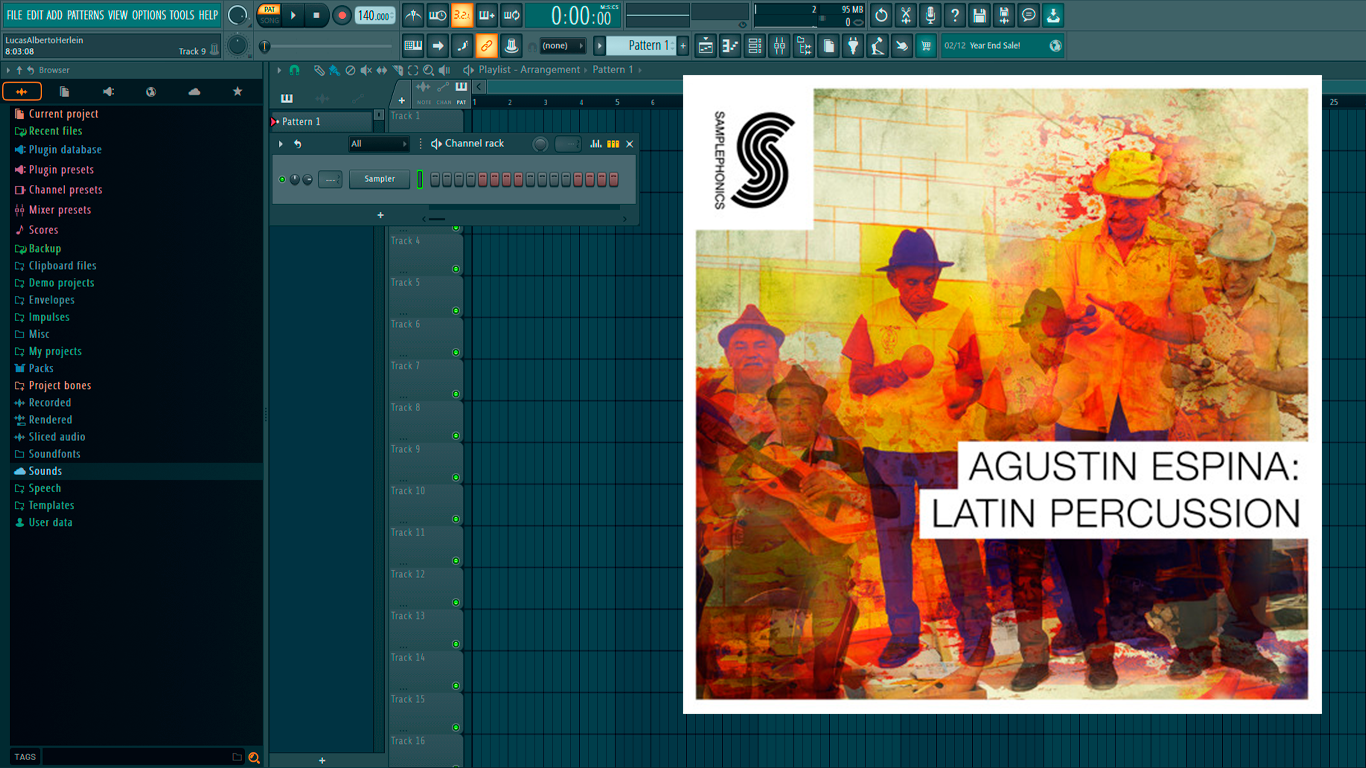Click the Year End Sale! news panel

(x=1003, y=45)
